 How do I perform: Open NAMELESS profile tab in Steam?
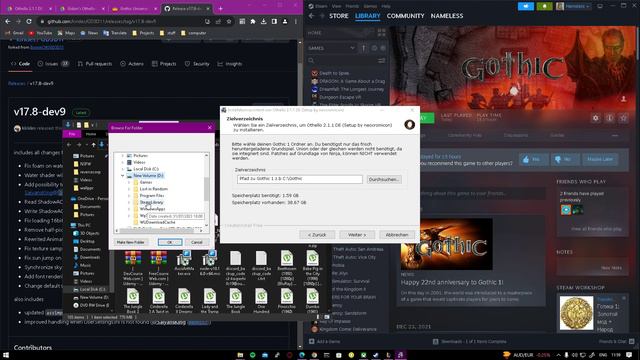(447, 16)
